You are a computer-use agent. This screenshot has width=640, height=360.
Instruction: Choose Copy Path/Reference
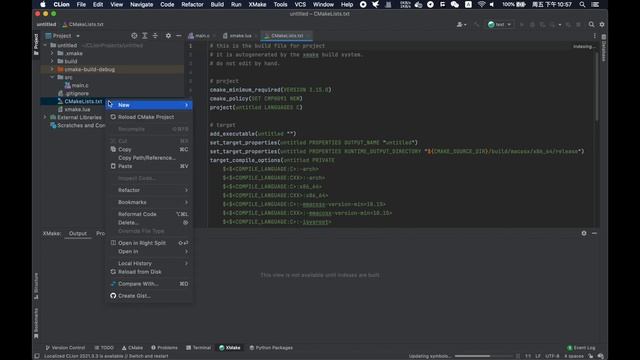click(149, 158)
